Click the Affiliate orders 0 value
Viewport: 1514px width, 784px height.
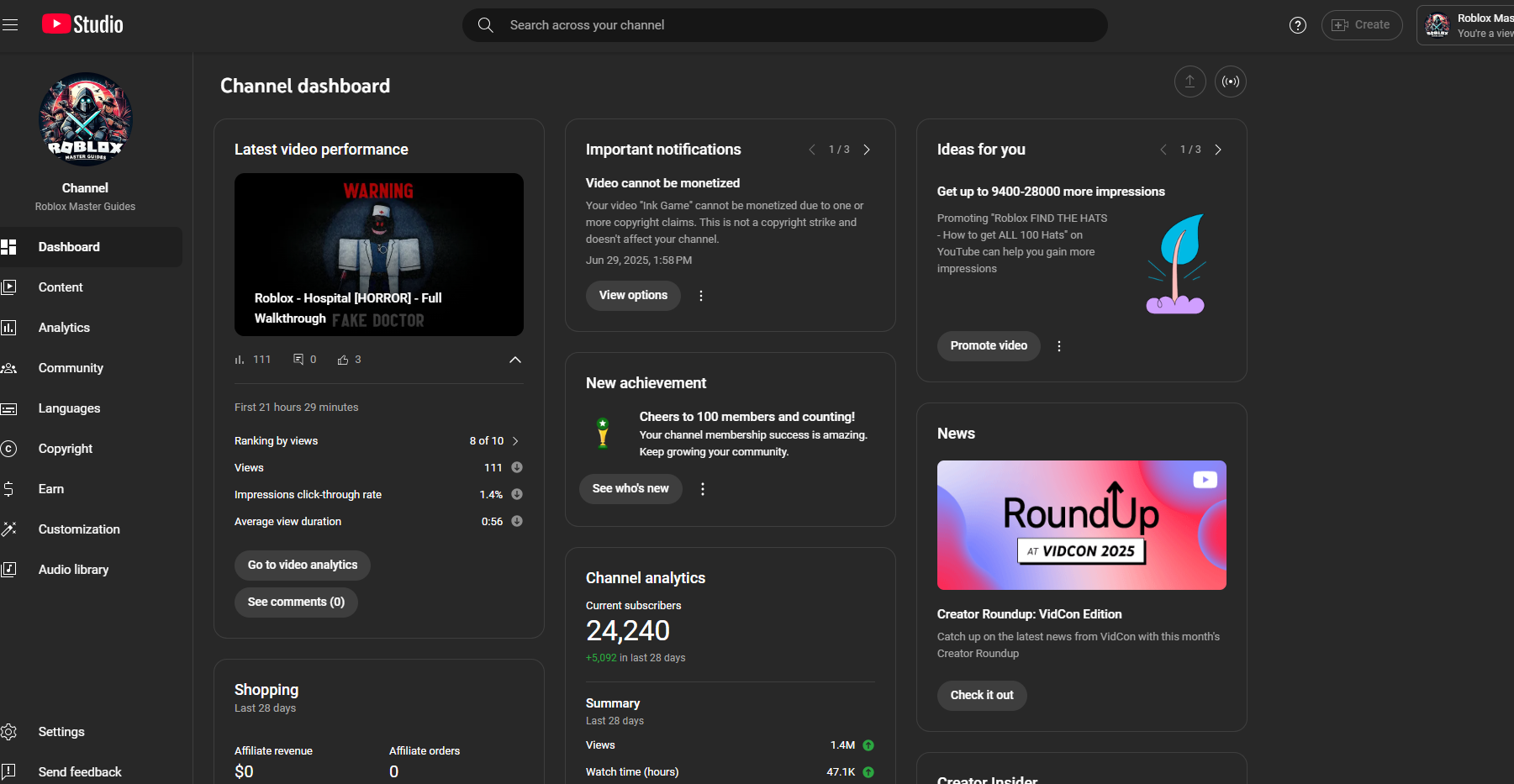click(x=394, y=771)
